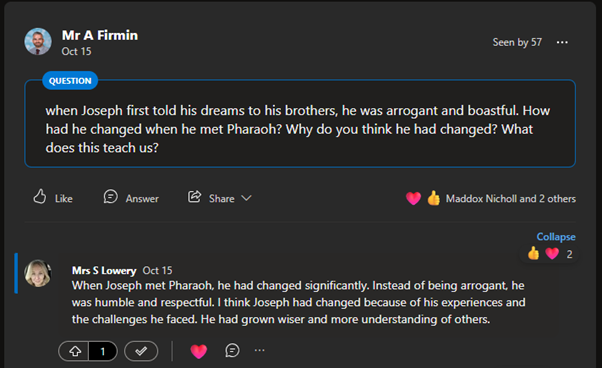View Mr A Firmin's profile picture

[38, 41]
